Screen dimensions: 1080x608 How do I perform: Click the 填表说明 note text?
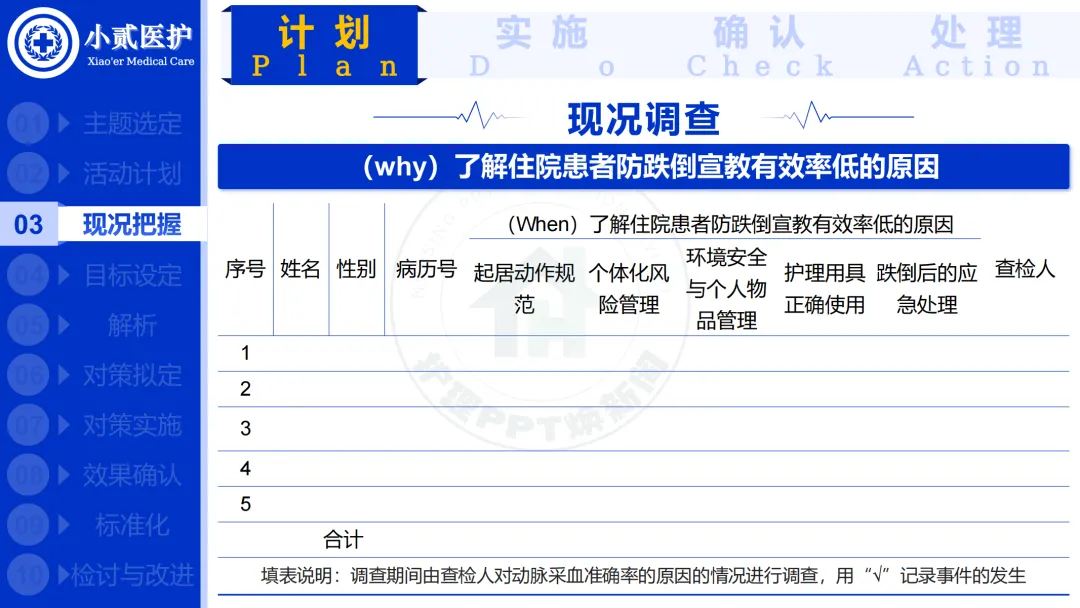point(643,576)
